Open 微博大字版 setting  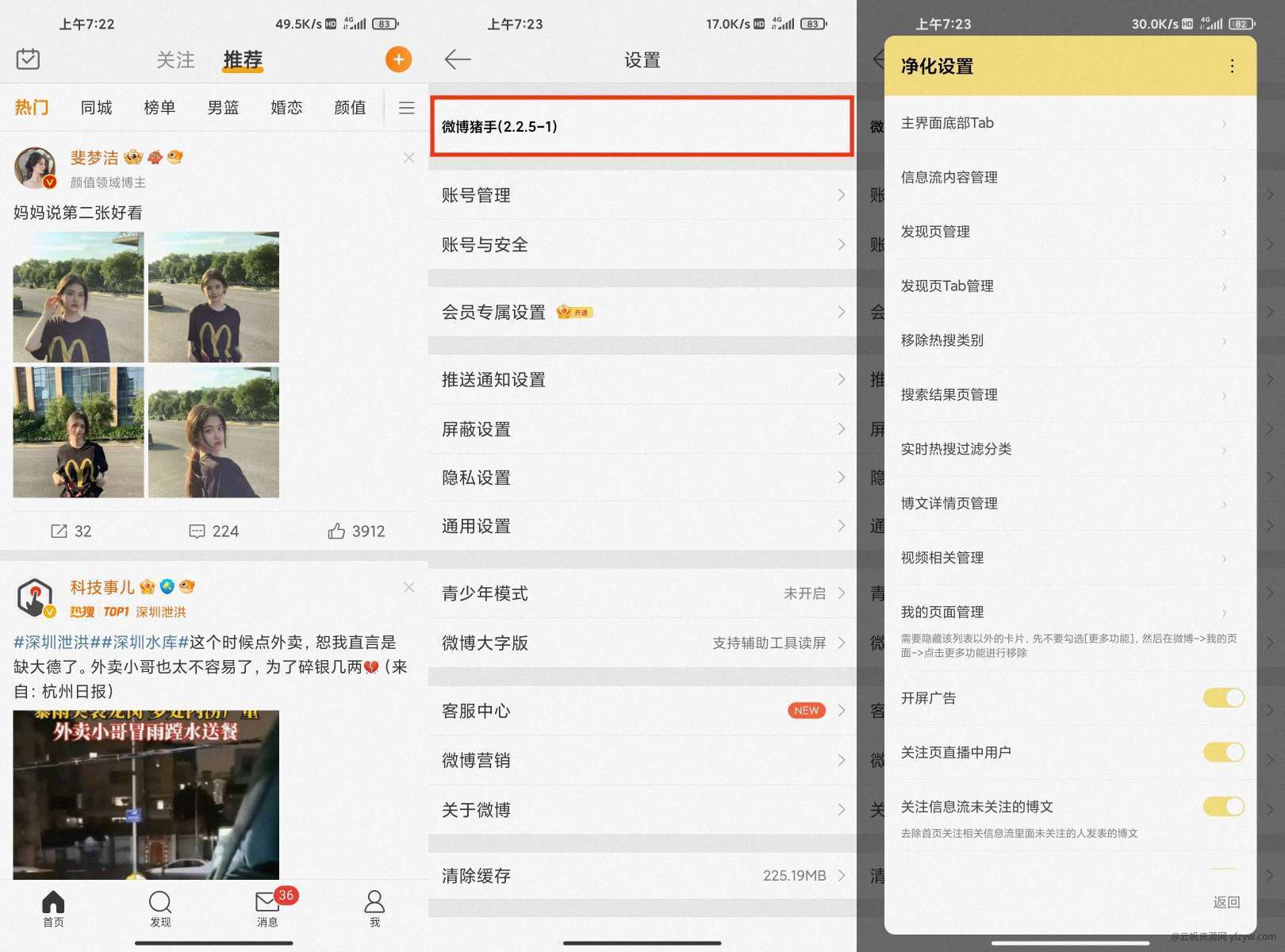pyautogui.click(x=642, y=643)
